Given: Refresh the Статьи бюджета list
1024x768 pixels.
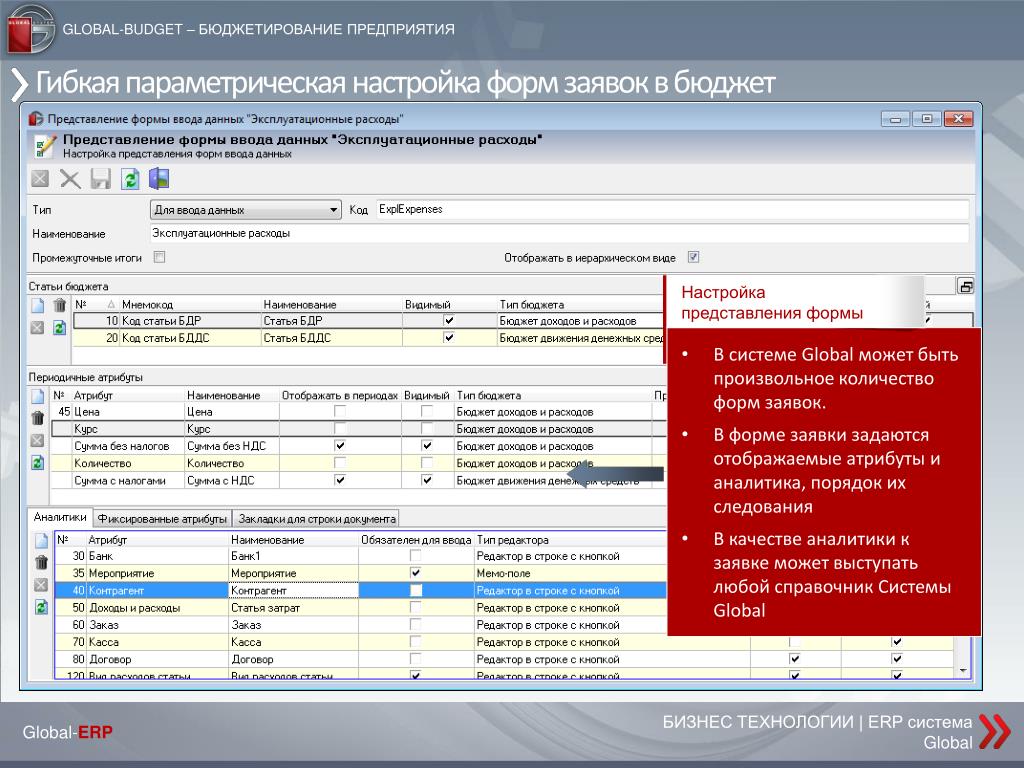Looking at the screenshot, I should 59,327.
